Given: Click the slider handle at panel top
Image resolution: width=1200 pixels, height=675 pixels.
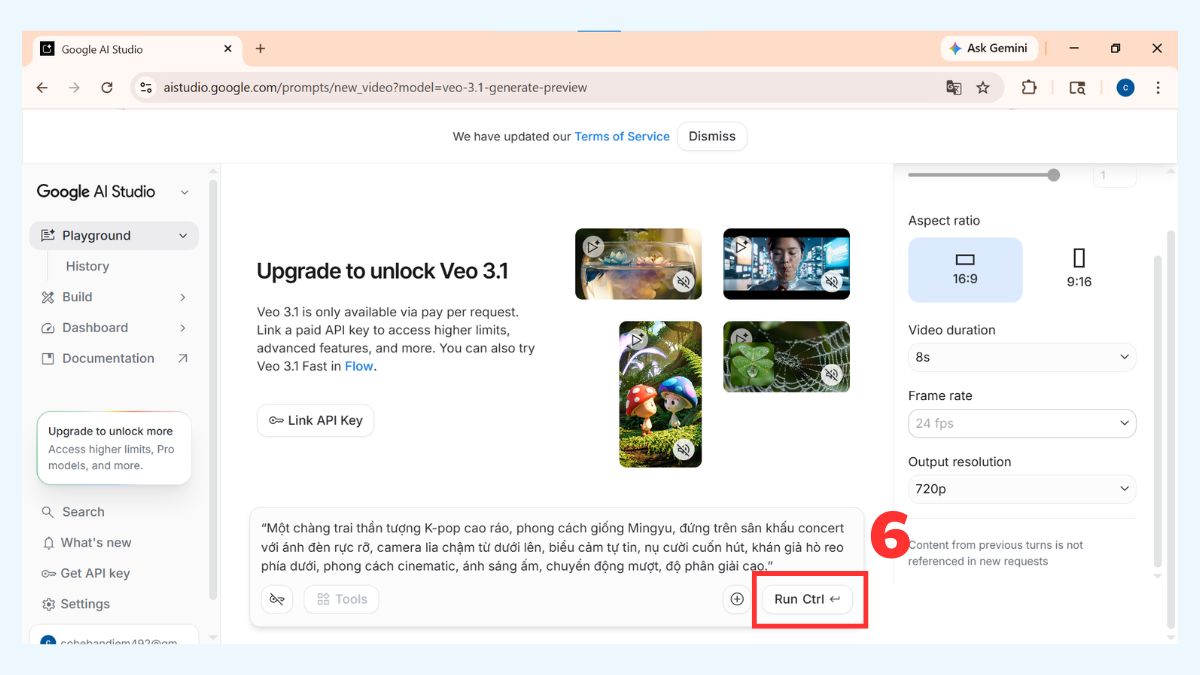Looking at the screenshot, I should click(1053, 175).
